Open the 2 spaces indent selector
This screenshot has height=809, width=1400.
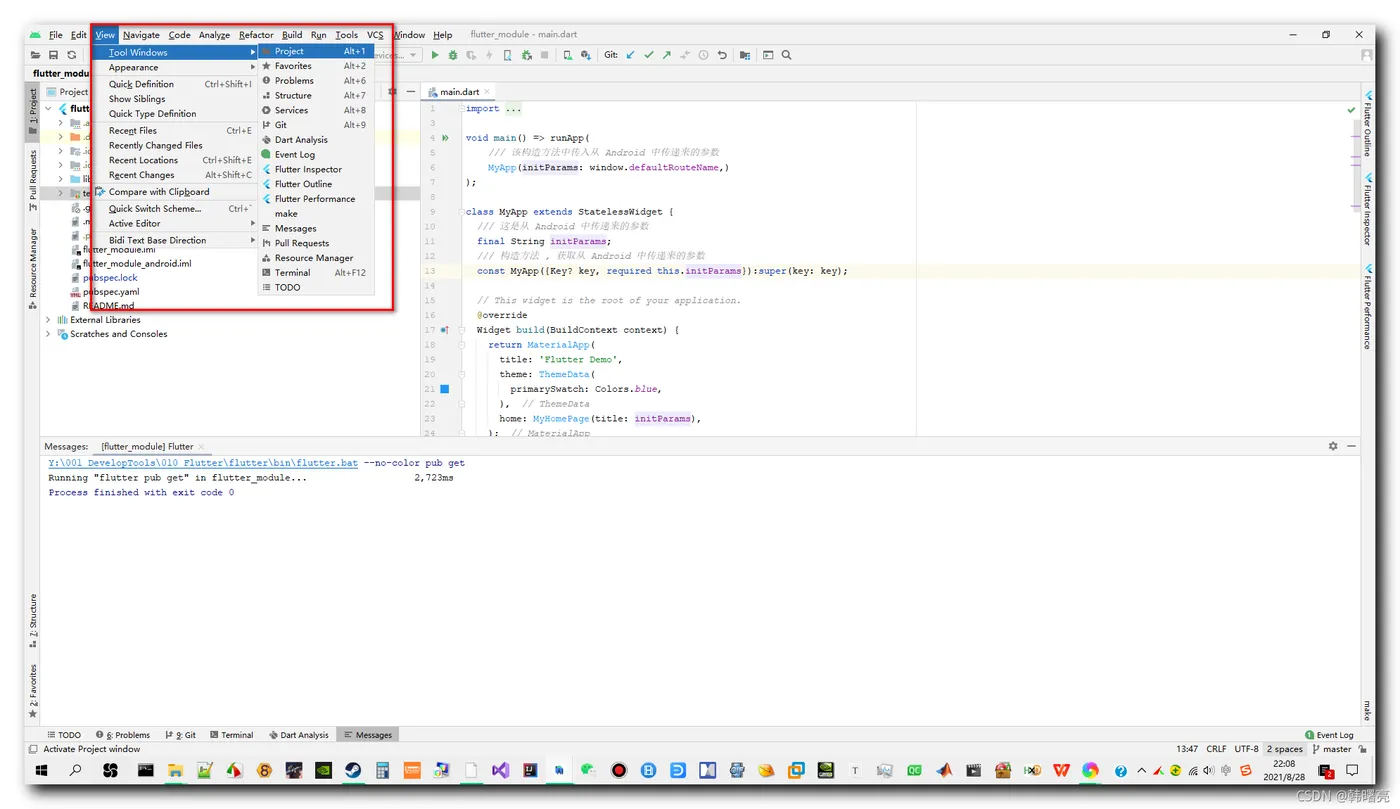pyautogui.click(x=1285, y=749)
